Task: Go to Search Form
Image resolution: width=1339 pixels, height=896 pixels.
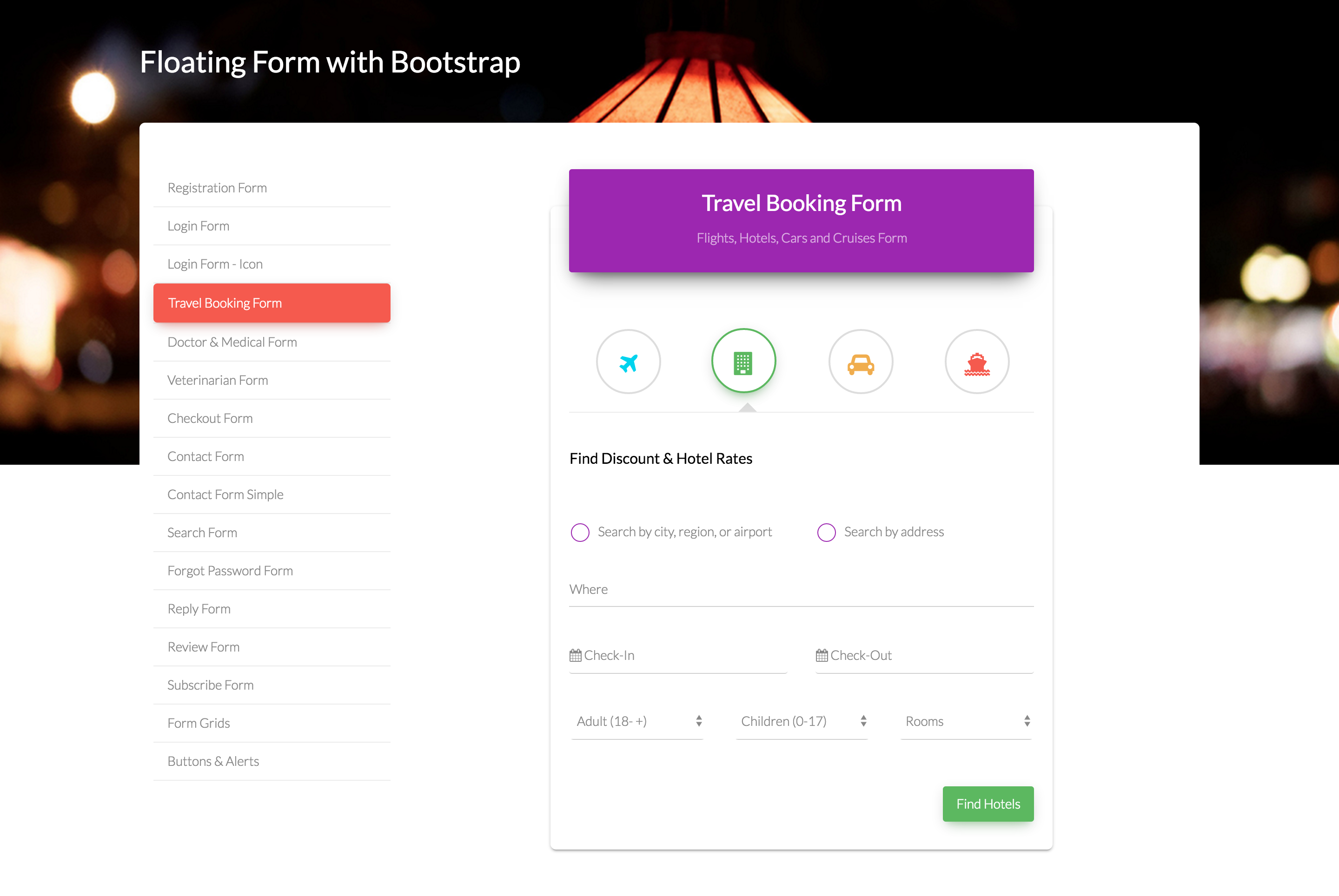Action: tap(272, 533)
